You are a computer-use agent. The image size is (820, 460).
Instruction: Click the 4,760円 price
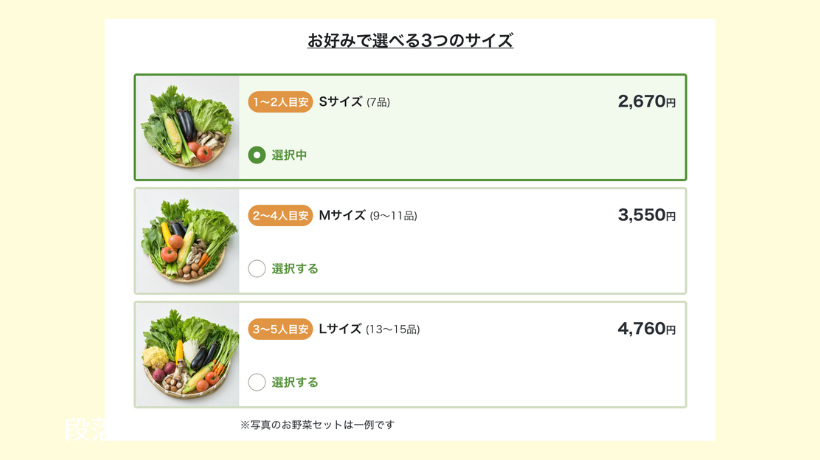point(646,329)
